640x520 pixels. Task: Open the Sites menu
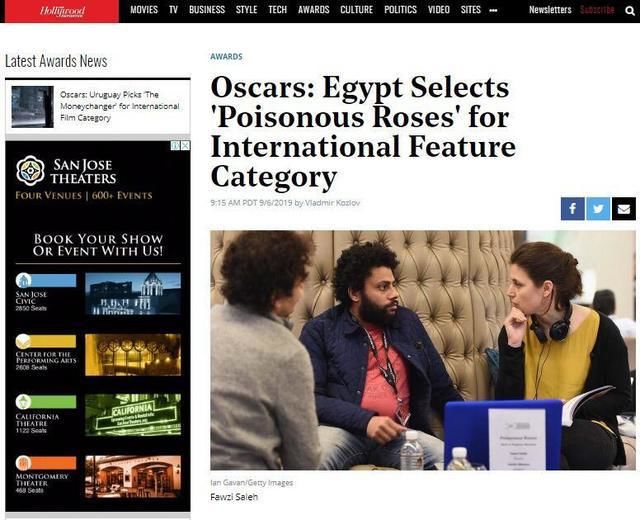coord(471,10)
